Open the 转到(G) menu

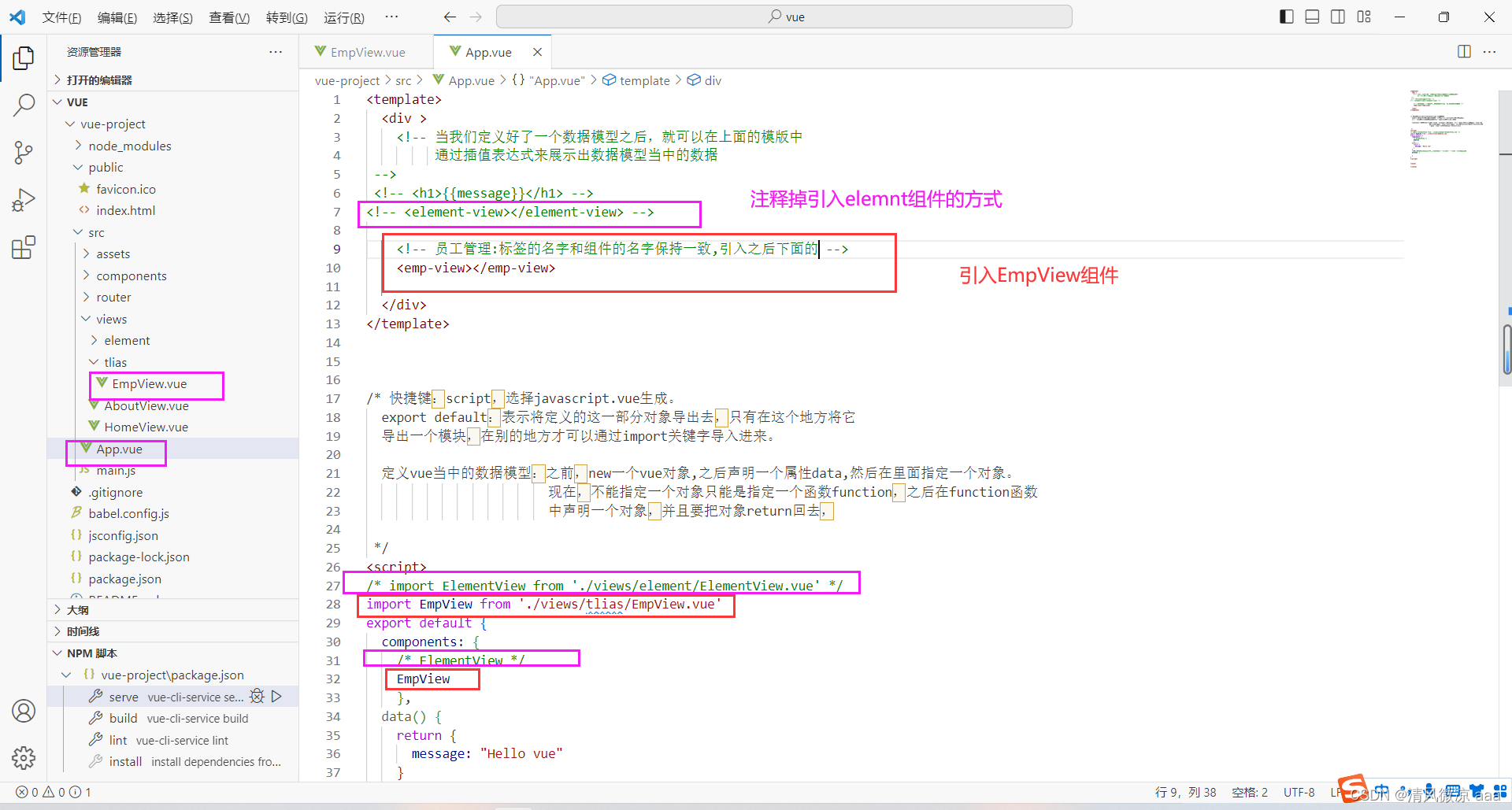287,17
